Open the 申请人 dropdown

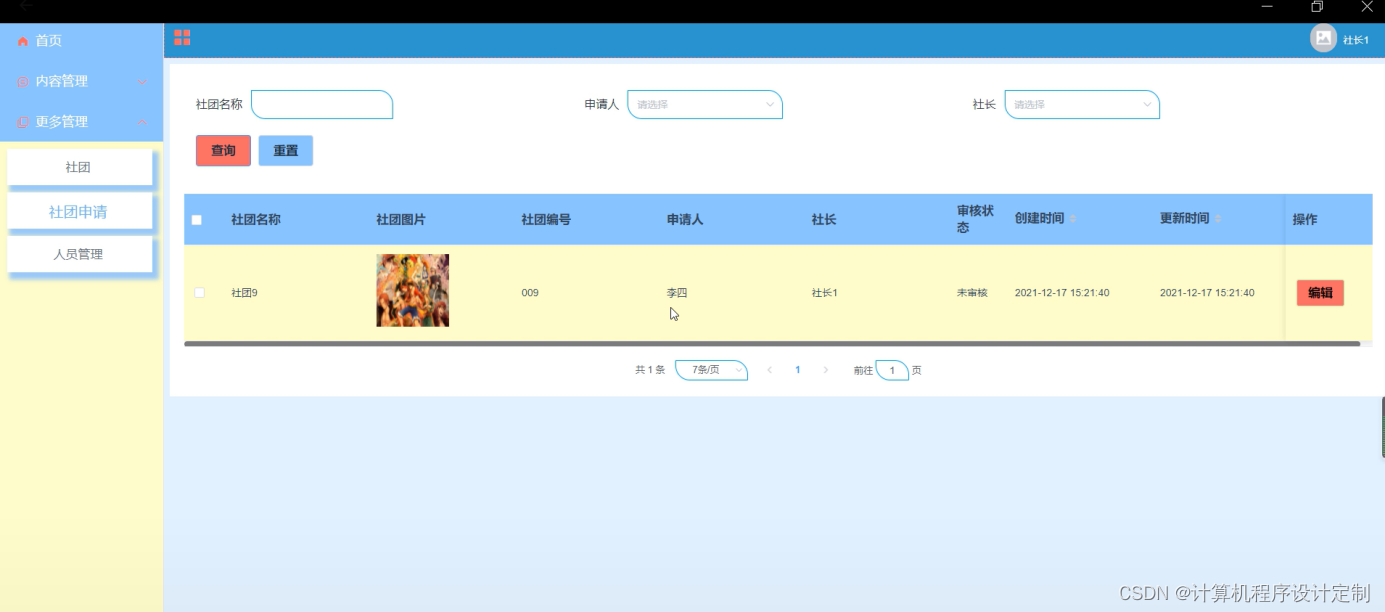705,104
